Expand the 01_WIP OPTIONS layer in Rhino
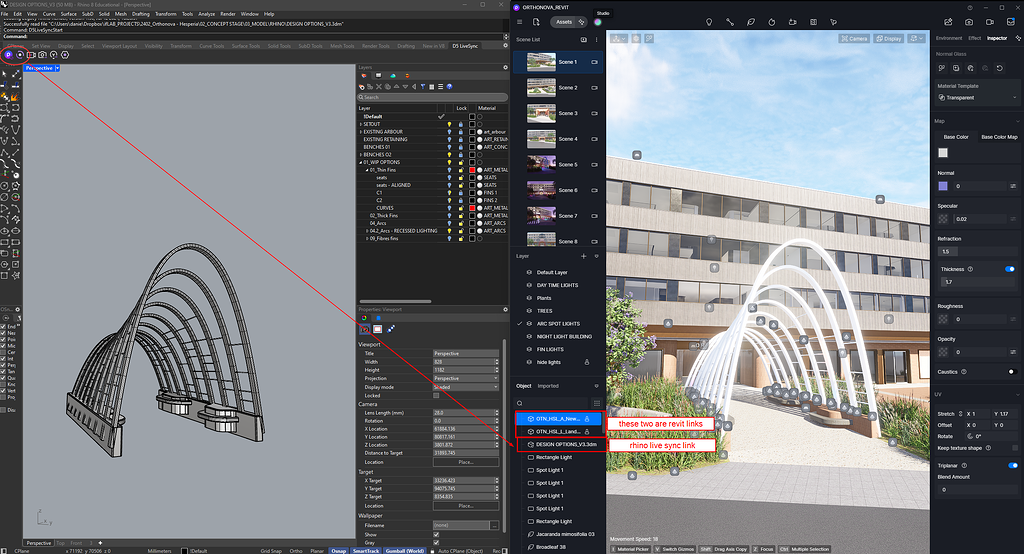This screenshot has height=554, width=1024. 360,163
